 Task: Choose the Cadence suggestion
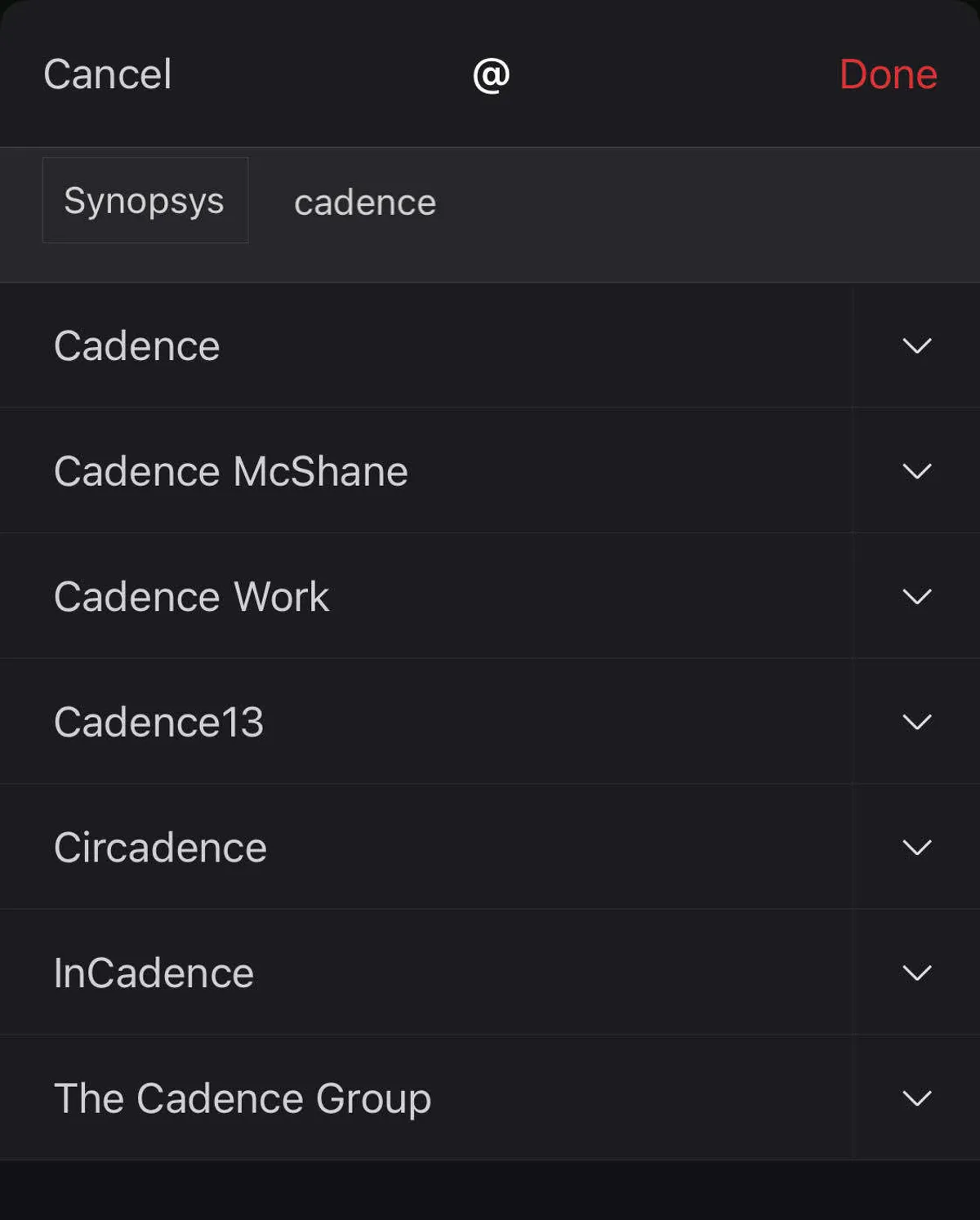tap(137, 345)
